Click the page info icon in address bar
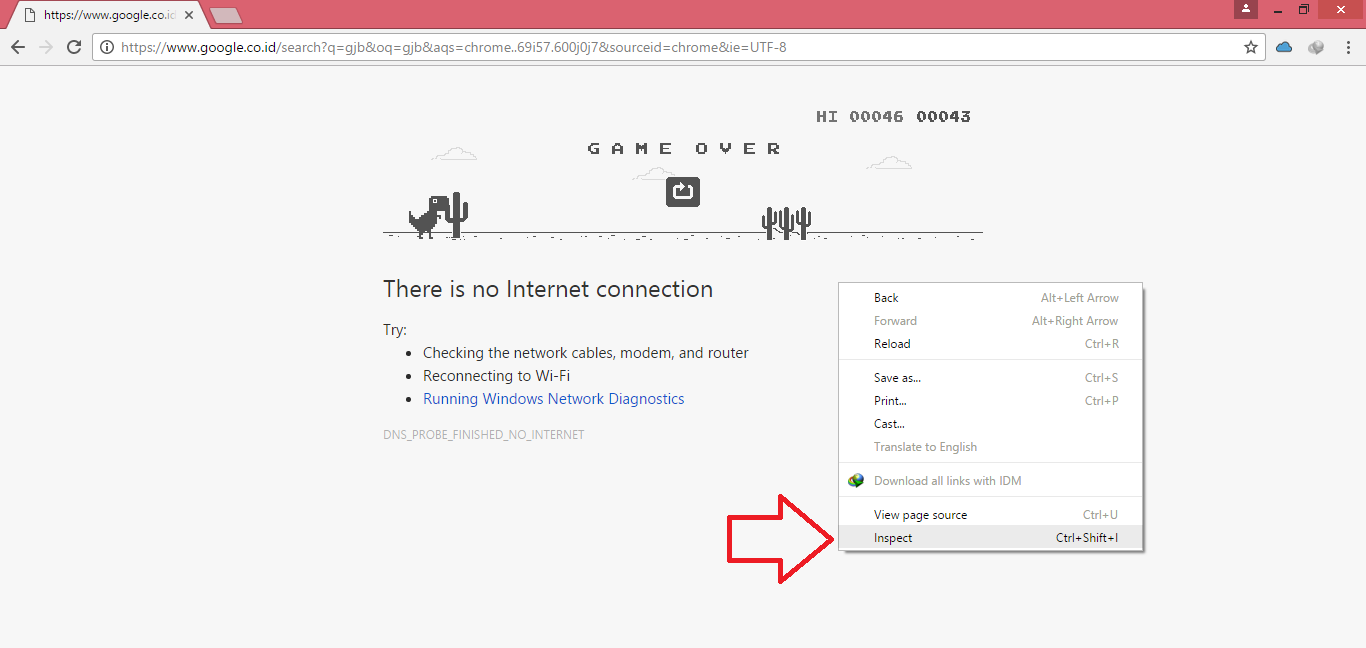 click(x=106, y=46)
